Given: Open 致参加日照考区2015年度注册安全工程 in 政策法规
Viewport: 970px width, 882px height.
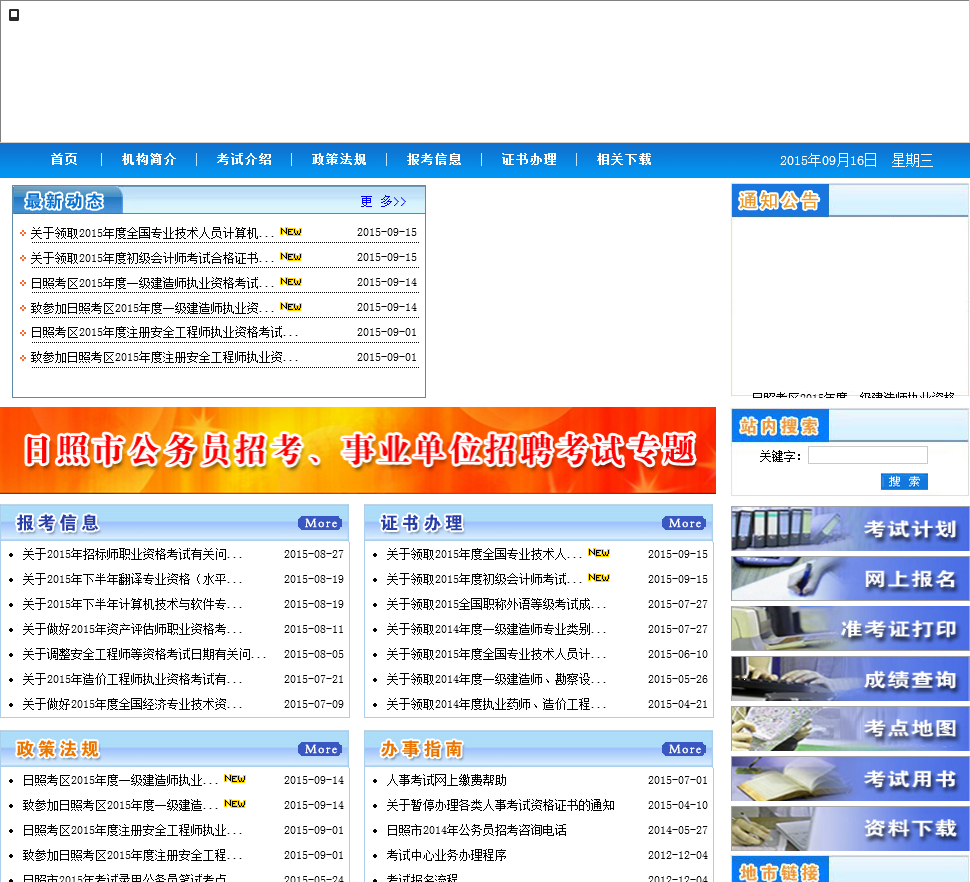Looking at the screenshot, I should pyautogui.click(x=132, y=855).
